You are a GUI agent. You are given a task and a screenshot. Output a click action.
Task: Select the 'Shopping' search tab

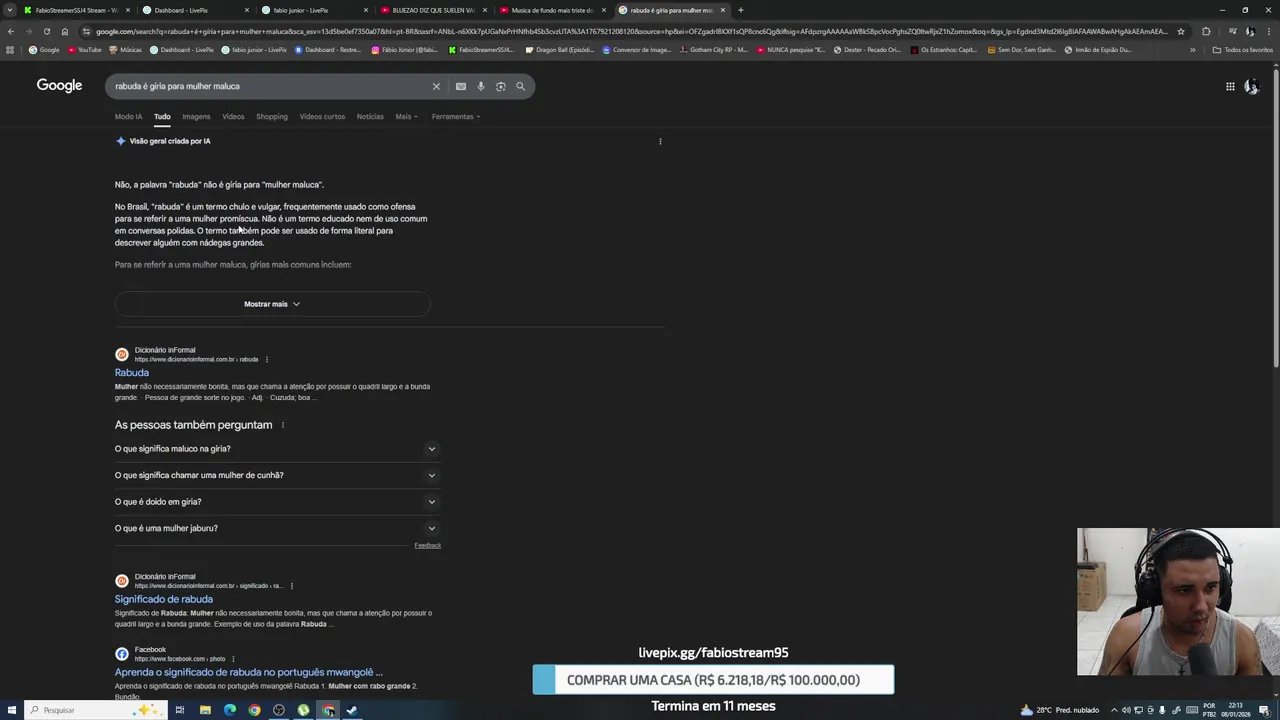(272, 116)
